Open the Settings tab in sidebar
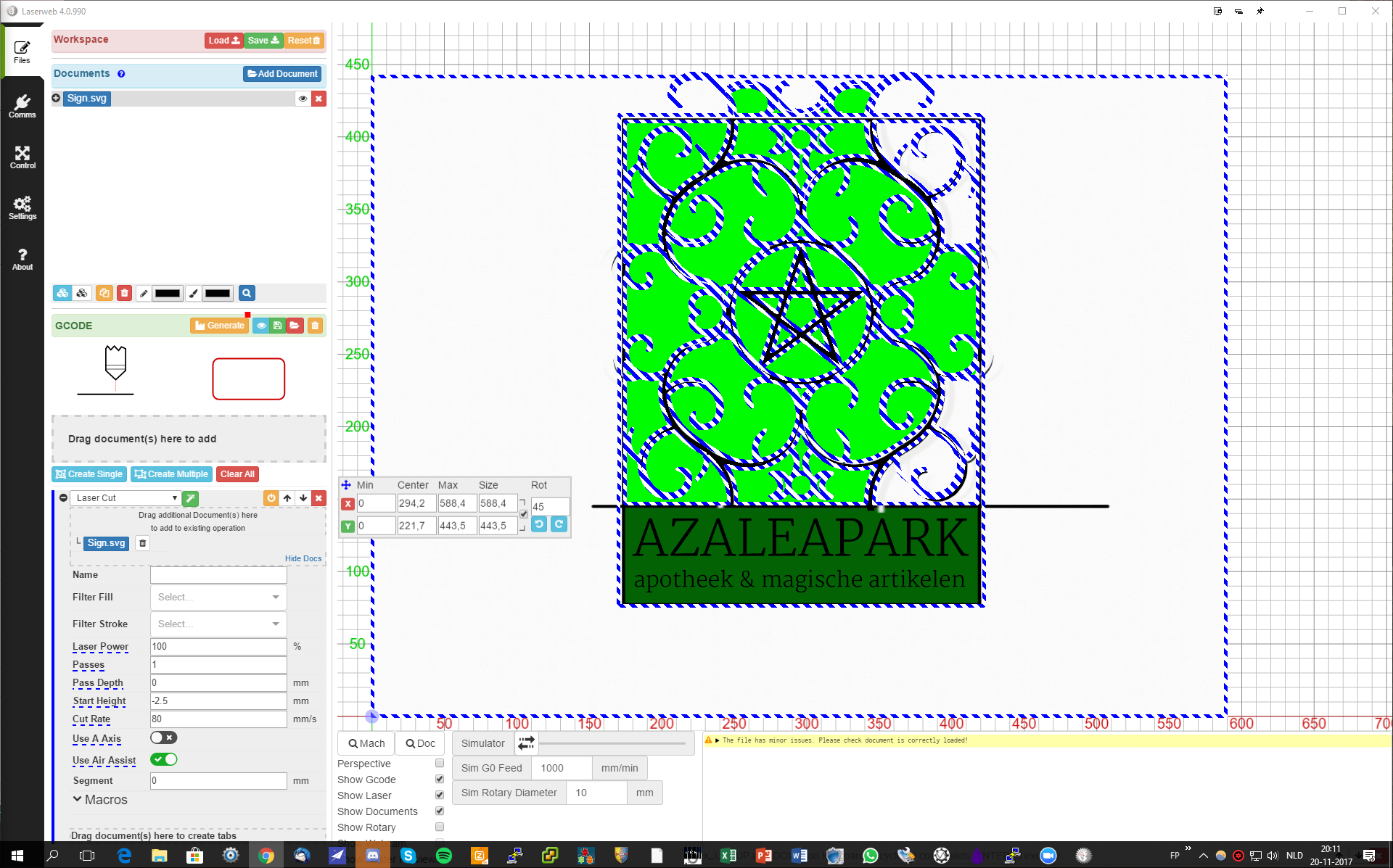 click(22, 208)
